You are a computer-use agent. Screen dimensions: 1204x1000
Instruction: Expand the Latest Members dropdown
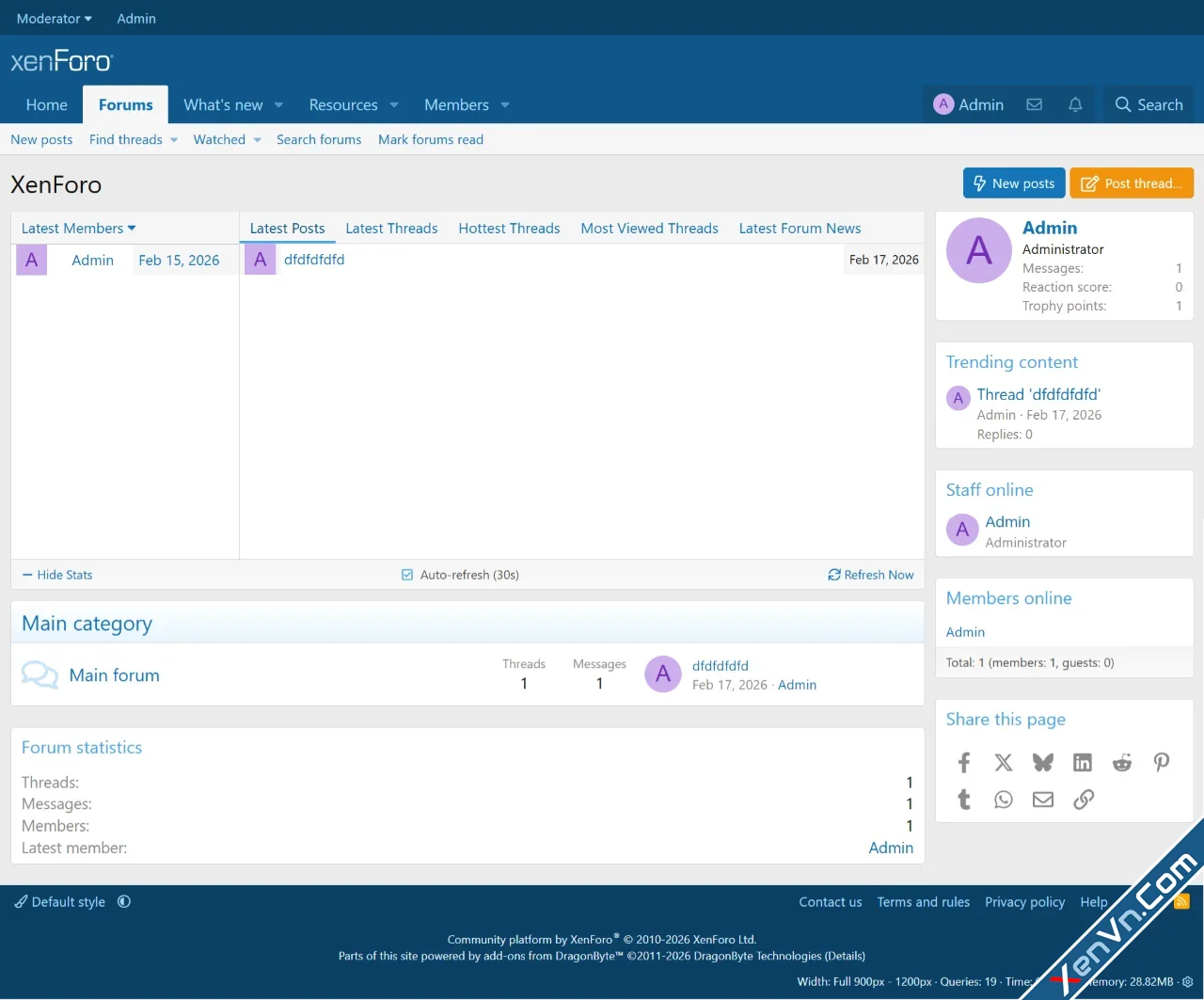[x=79, y=229]
